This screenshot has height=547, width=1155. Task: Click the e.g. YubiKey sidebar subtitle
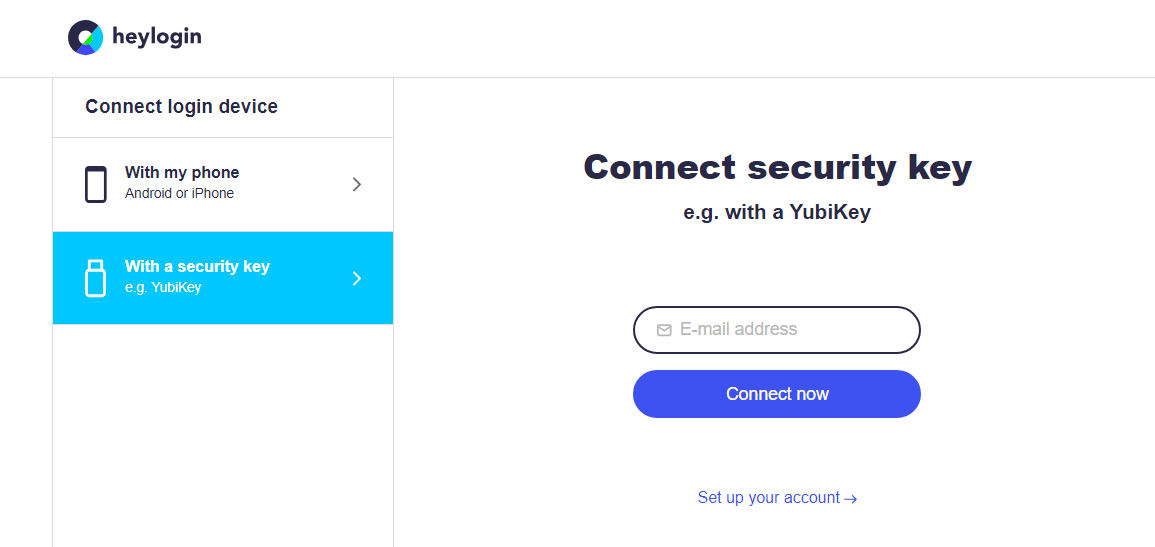pyautogui.click(x=163, y=288)
